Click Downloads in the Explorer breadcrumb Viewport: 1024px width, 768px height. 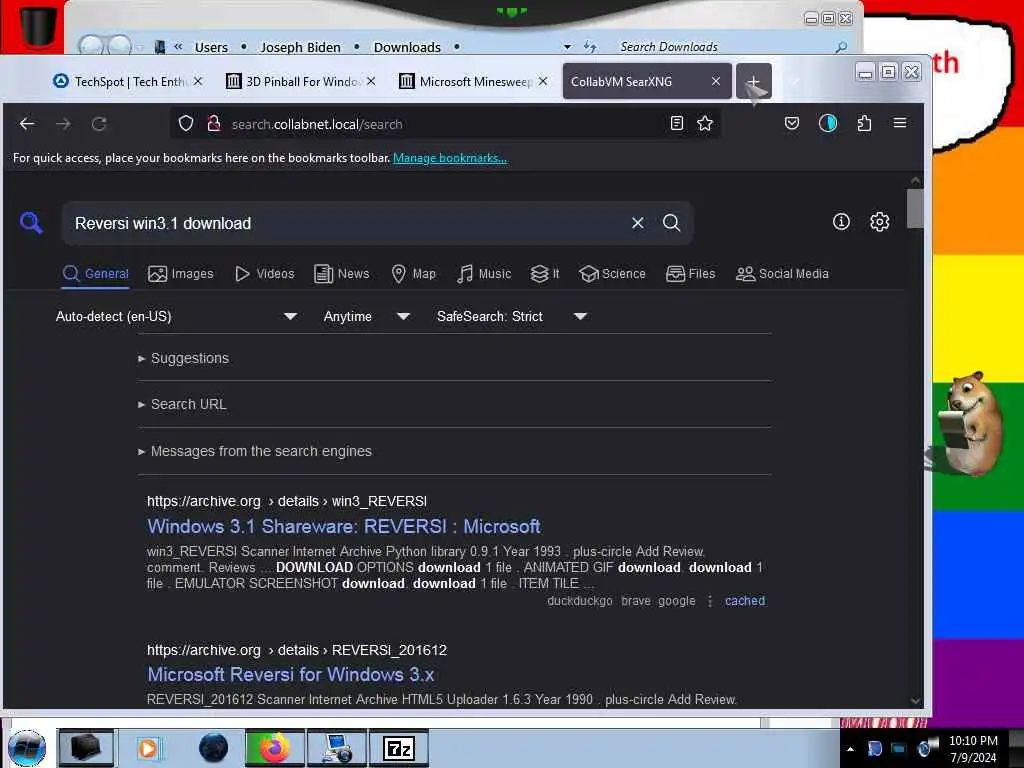pyautogui.click(x=407, y=47)
